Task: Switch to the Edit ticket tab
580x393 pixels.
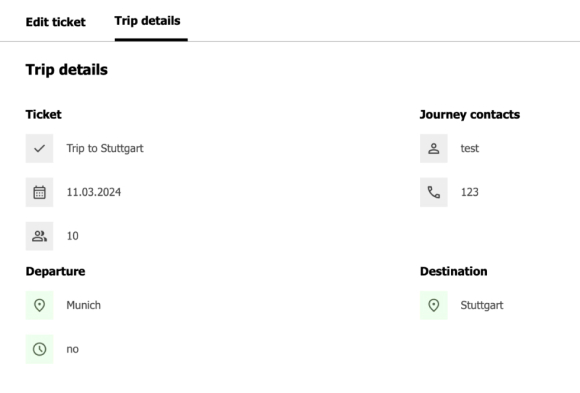Action: (x=55, y=22)
